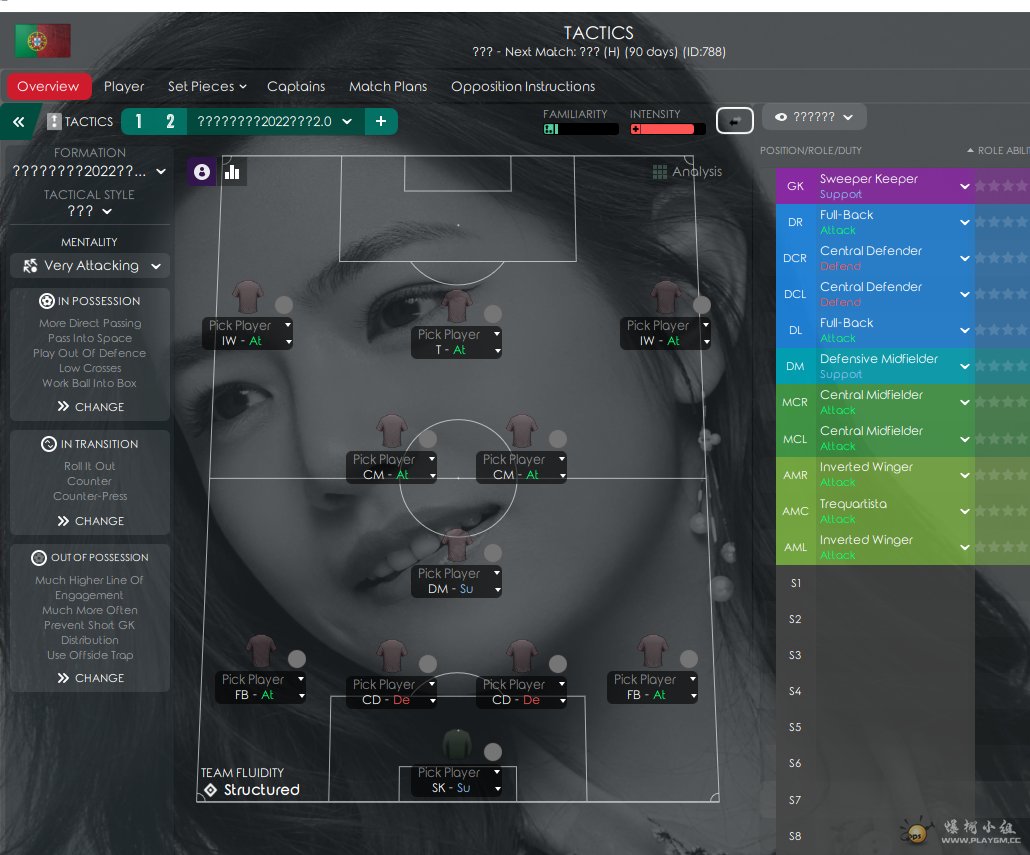Open the Captains tab

pyautogui.click(x=296, y=86)
